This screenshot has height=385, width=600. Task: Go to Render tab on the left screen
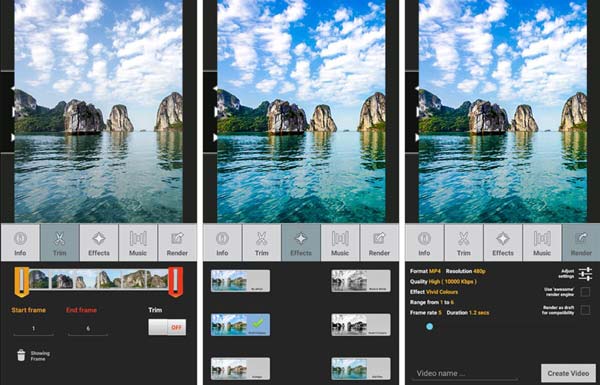pos(177,243)
